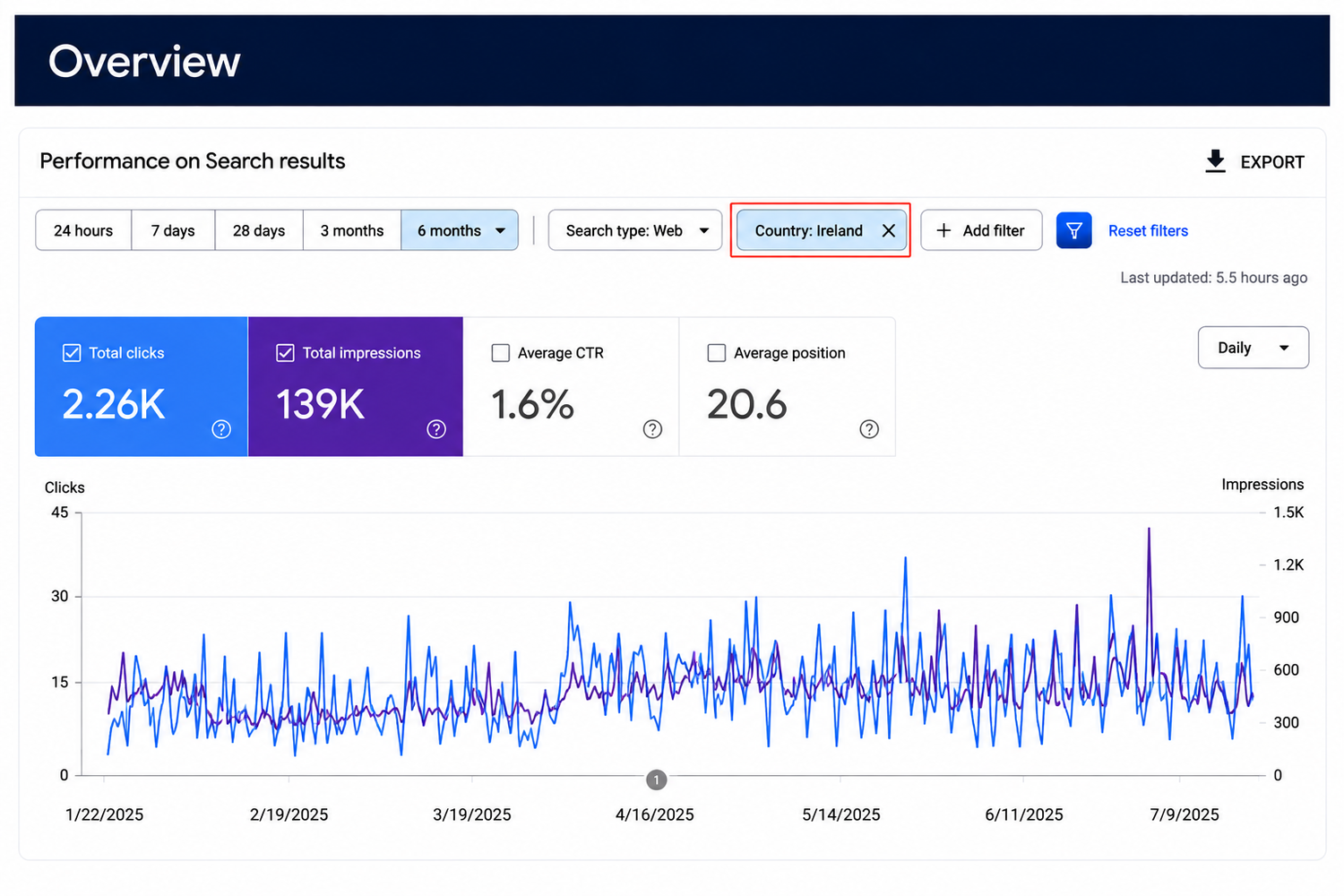The width and height of the screenshot is (1344, 896).
Task: Switch to the 28 days range
Action: coord(259,230)
